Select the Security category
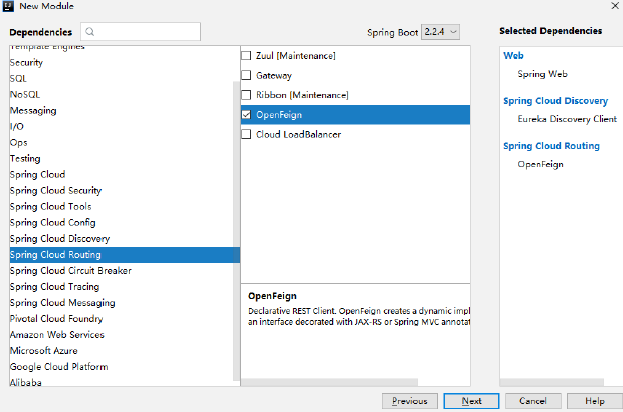 [x=26, y=62]
